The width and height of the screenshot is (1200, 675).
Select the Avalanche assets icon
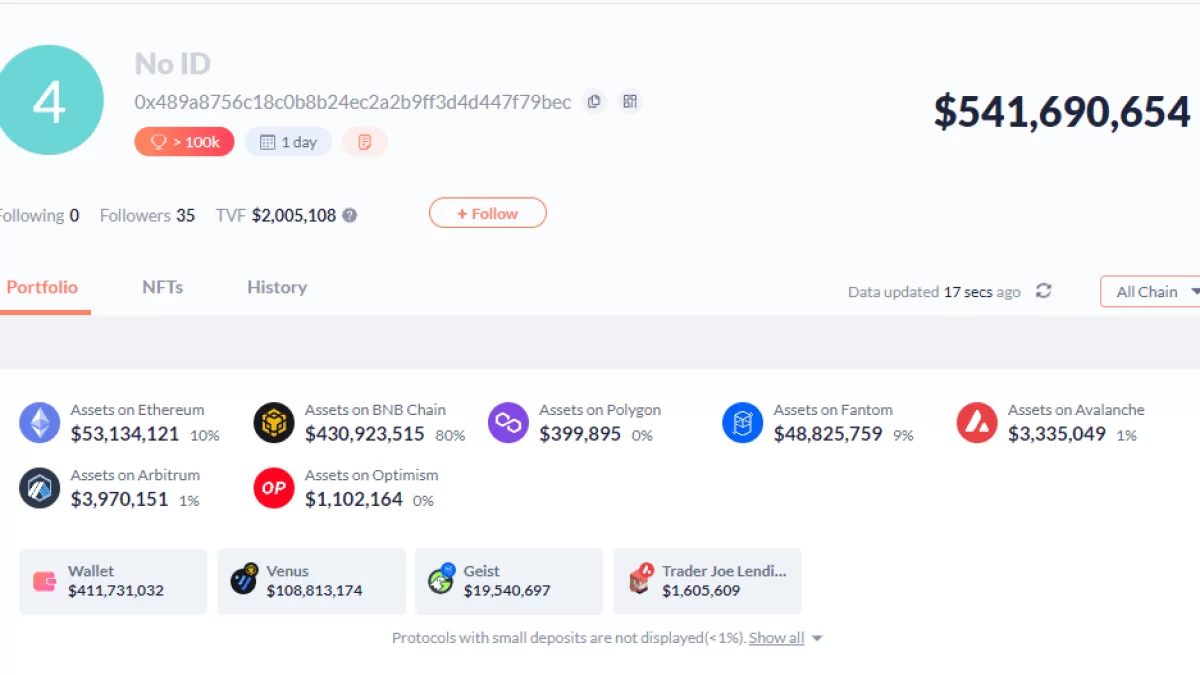click(977, 423)
